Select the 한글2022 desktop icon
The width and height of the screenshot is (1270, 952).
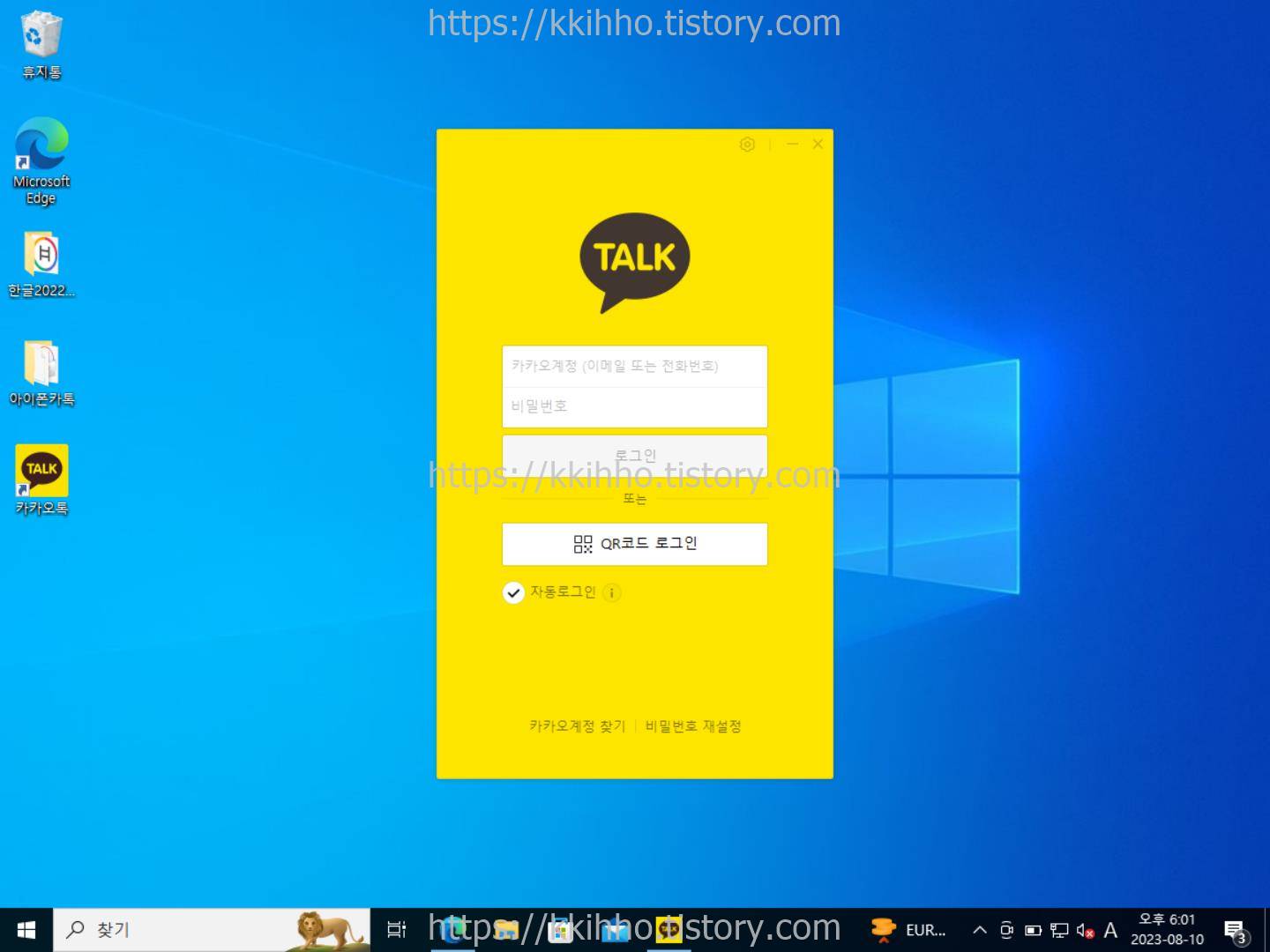point(41,264)
